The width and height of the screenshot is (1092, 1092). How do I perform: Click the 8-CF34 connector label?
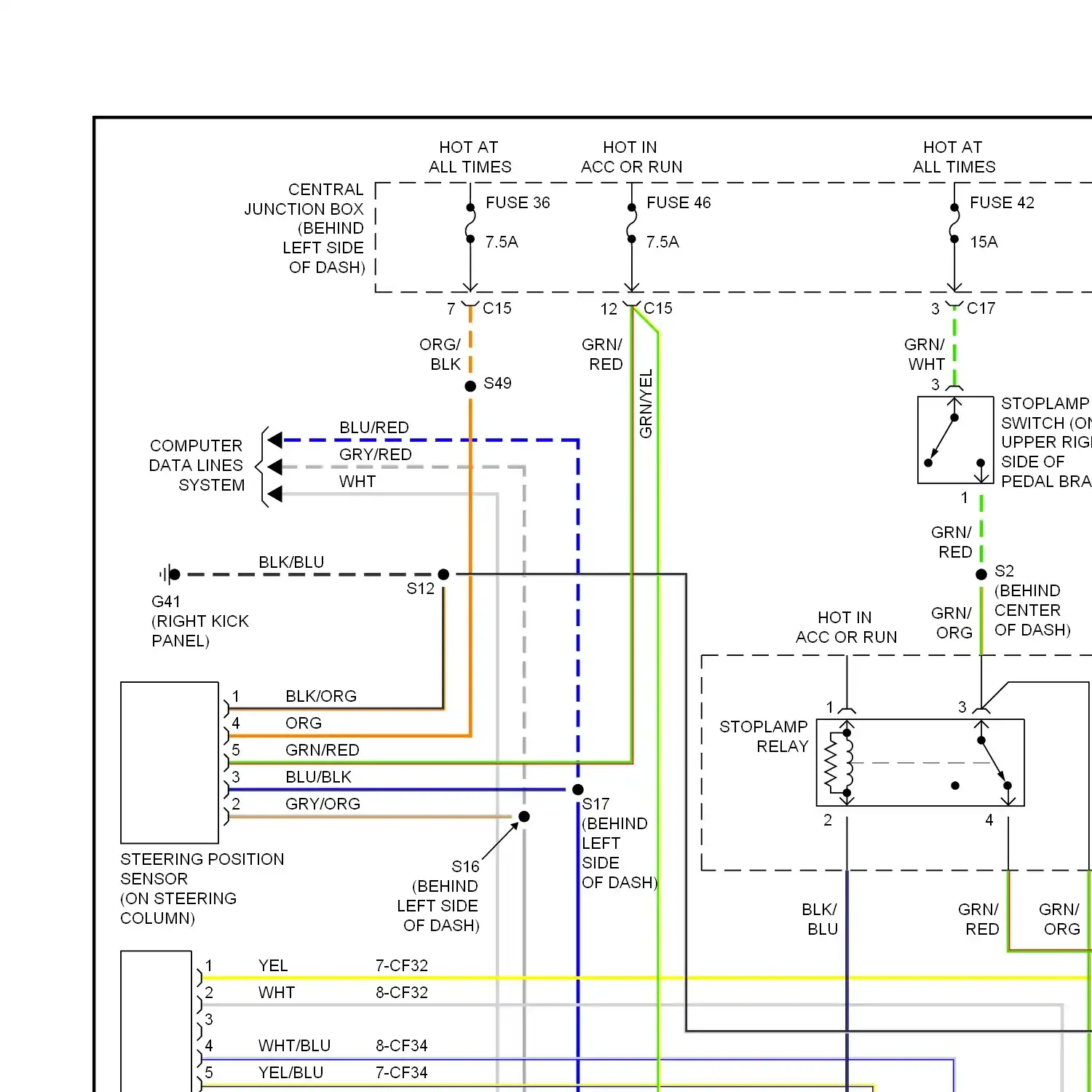[x=402, y=1045]
